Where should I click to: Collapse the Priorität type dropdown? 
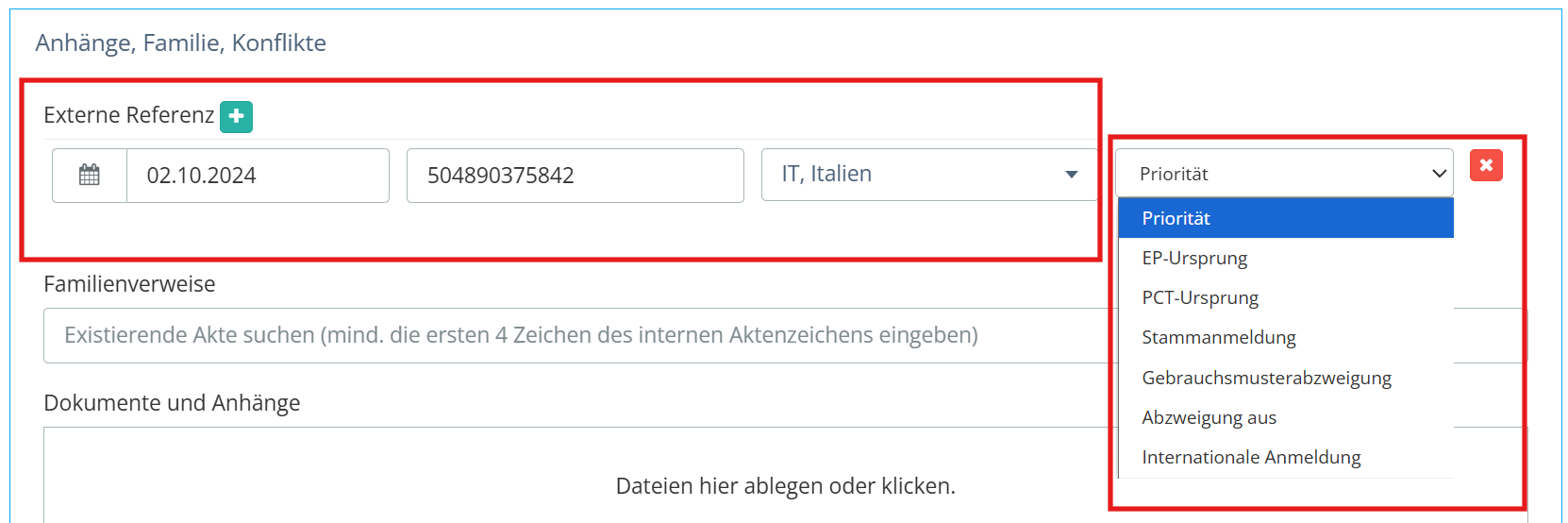pos(1284,174)
